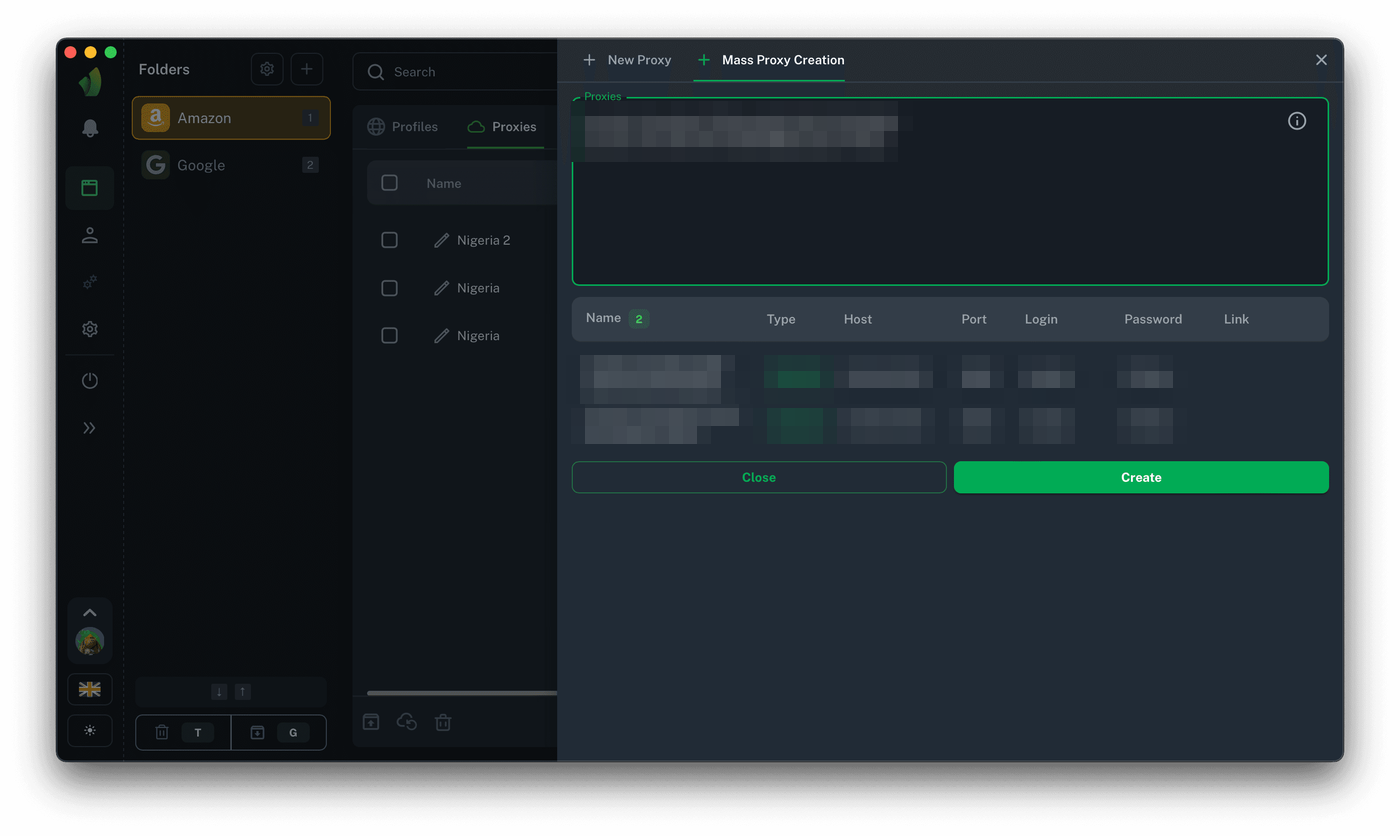Move folder up with up arrow
This screenshot has width=1400, height=836.
point(243,692)
